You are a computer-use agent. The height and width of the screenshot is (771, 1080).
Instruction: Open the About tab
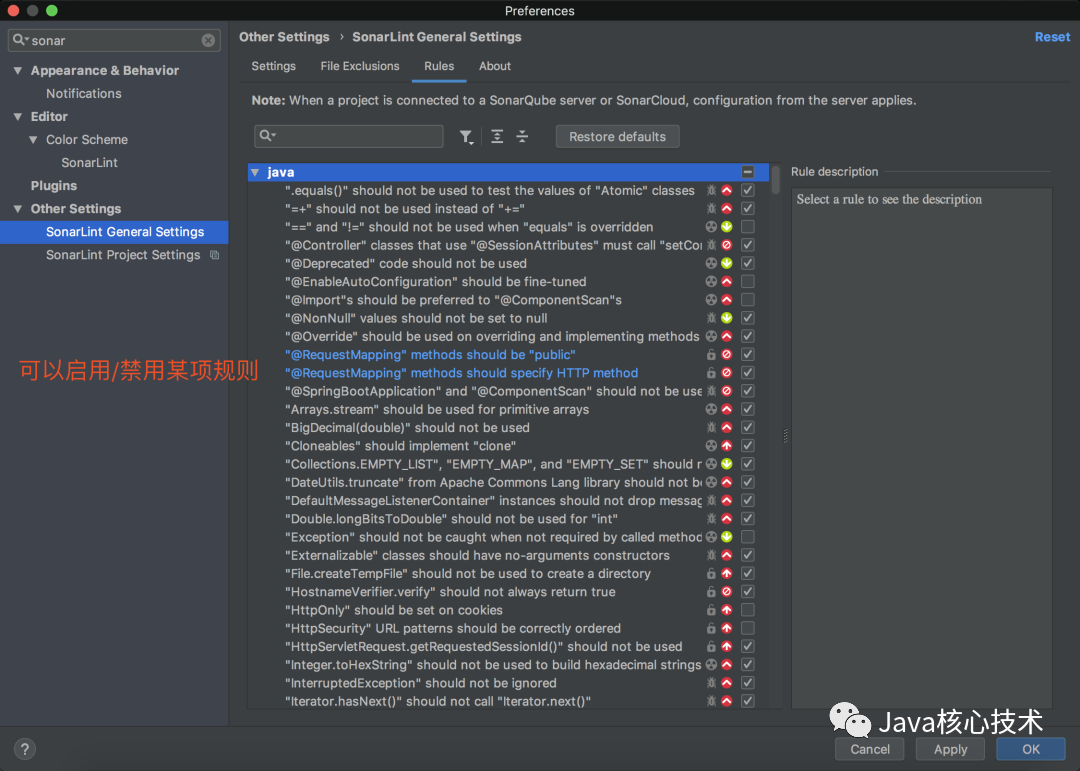point(495,66)
